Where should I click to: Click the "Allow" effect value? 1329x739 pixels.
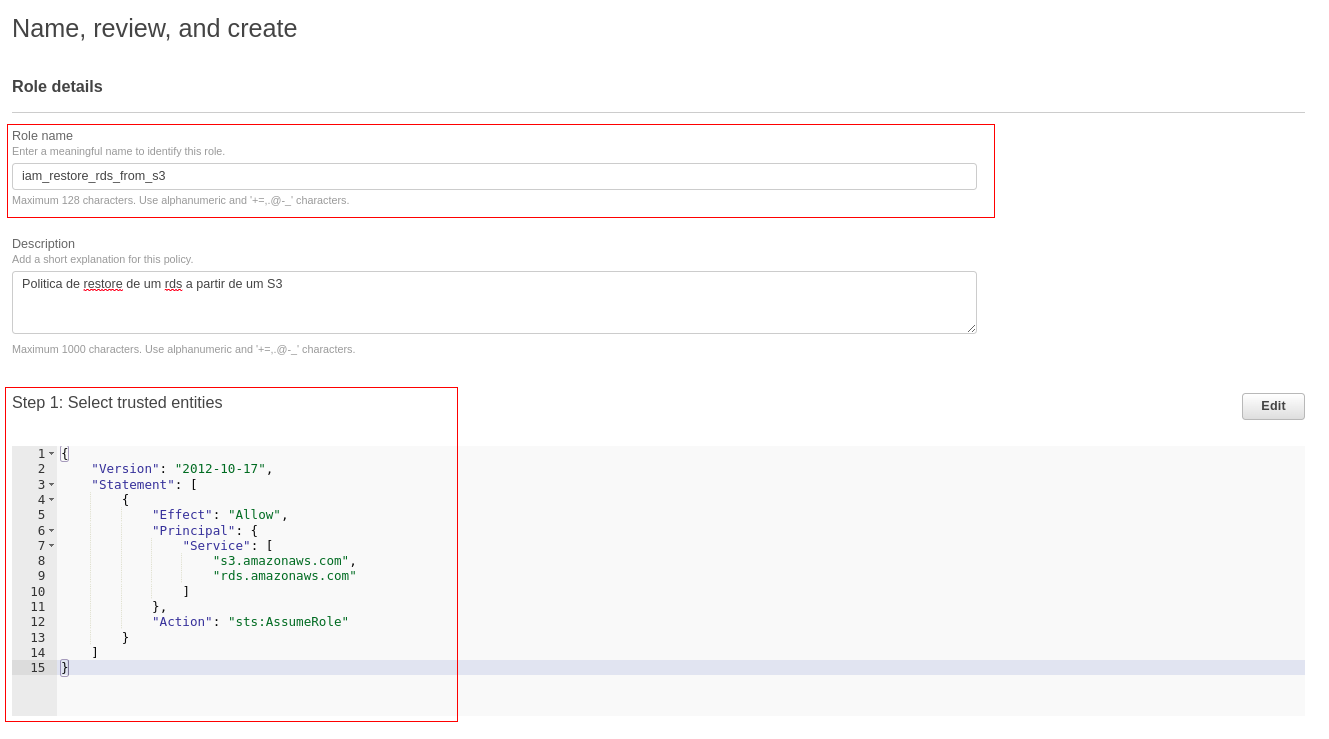pos(254,515)
